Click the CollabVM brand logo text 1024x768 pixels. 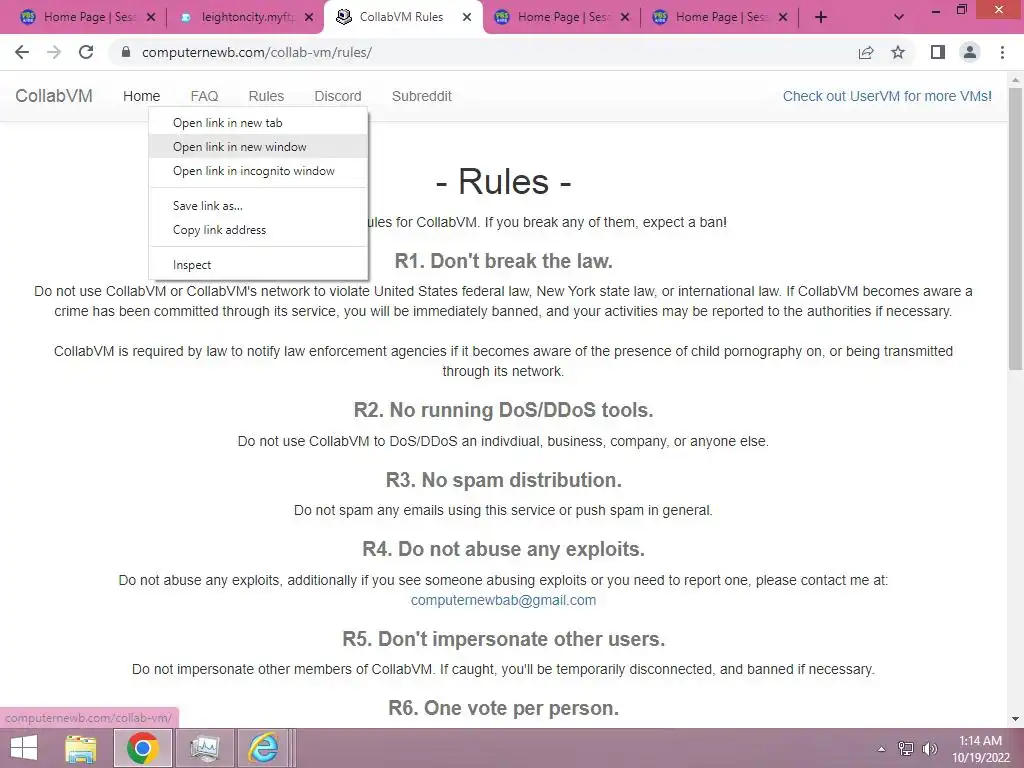click(x=54, y=96)
